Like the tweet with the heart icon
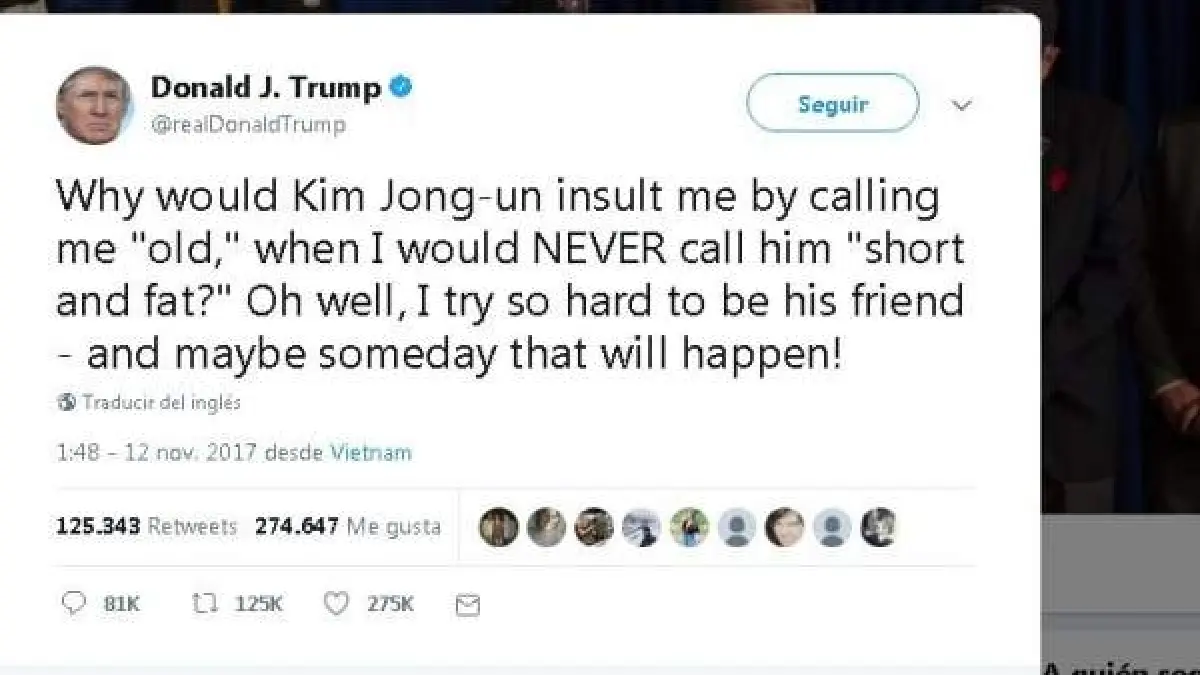Screen dimensions: 1200x675 pyautogui.click(x=337, y=604)
